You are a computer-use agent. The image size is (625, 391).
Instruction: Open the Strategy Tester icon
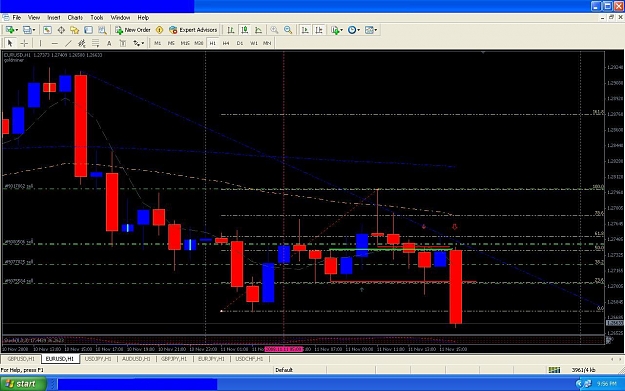(102, 30)
